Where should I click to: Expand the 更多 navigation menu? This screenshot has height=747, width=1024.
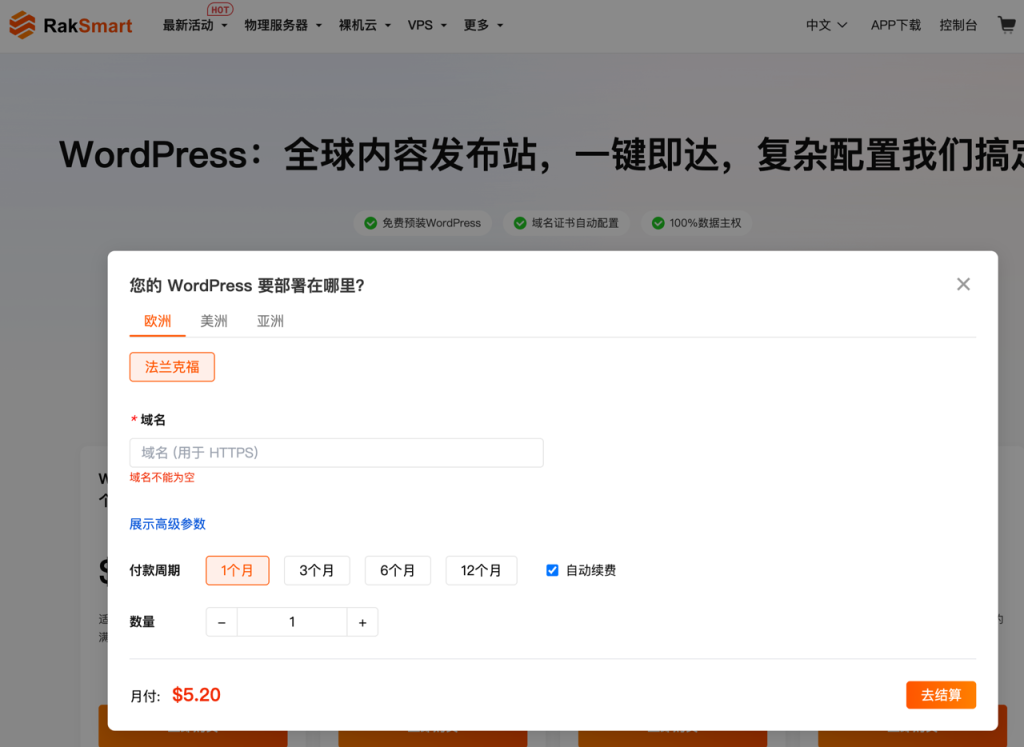click(x=477, y=25)
